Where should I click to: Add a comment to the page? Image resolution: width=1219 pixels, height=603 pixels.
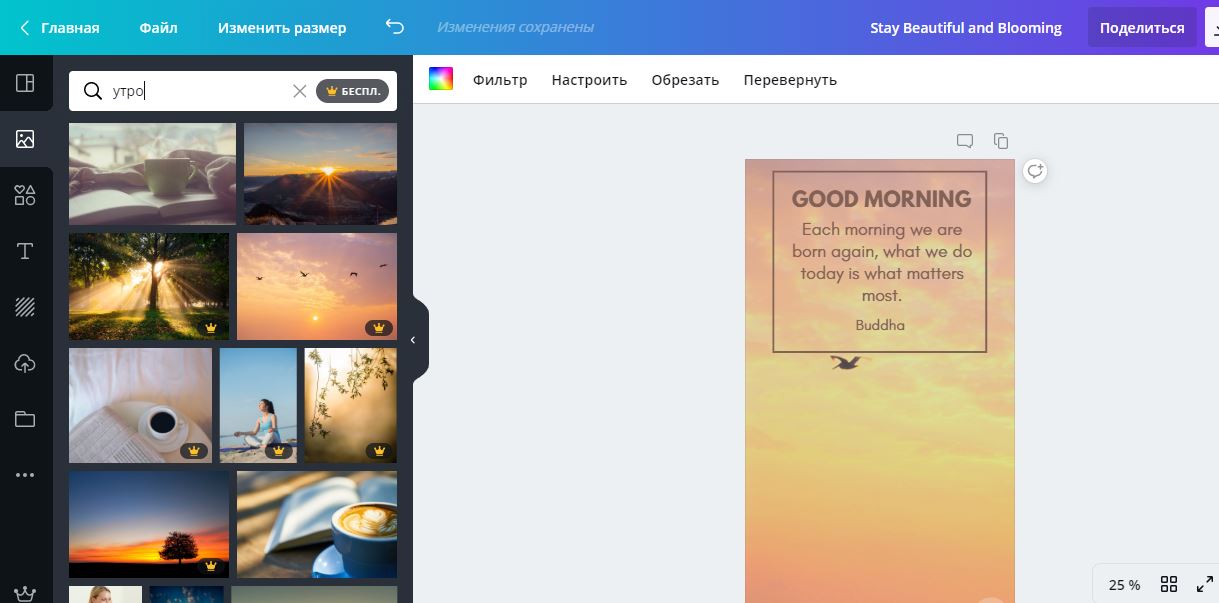click(964, 141)
